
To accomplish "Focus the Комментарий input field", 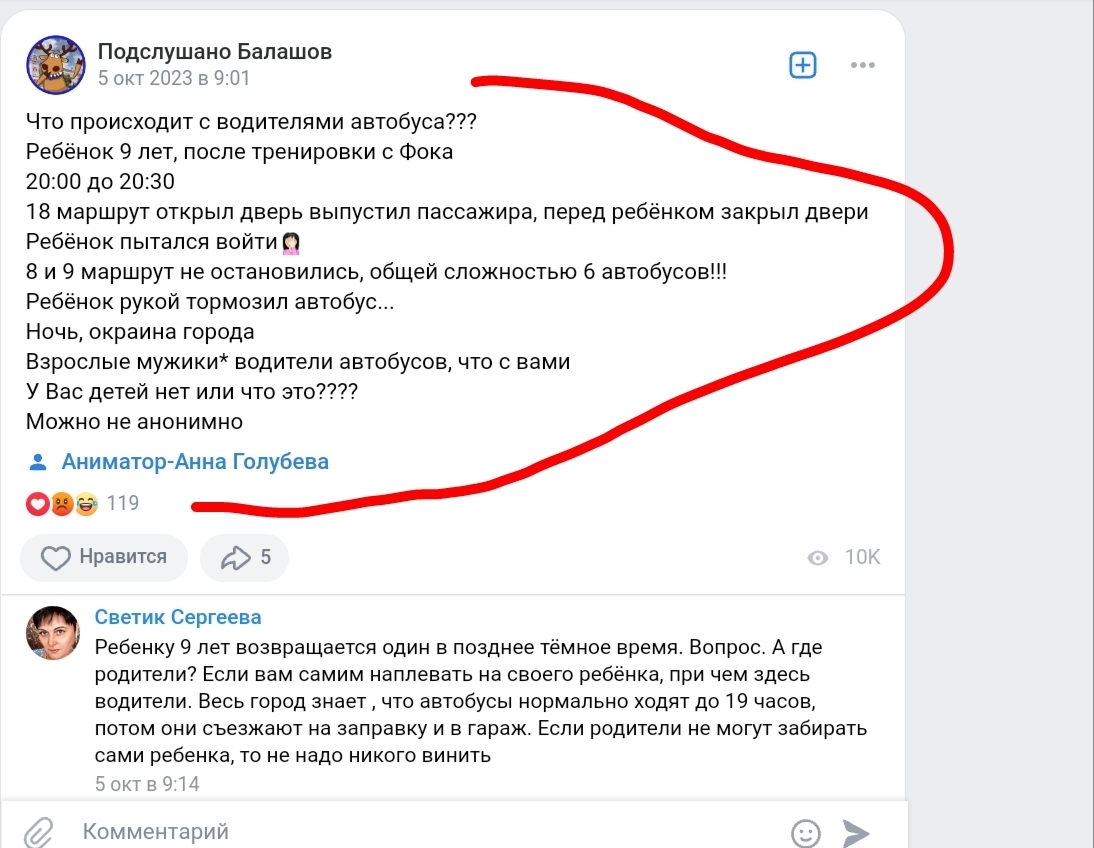I will [x=426, y=831].
